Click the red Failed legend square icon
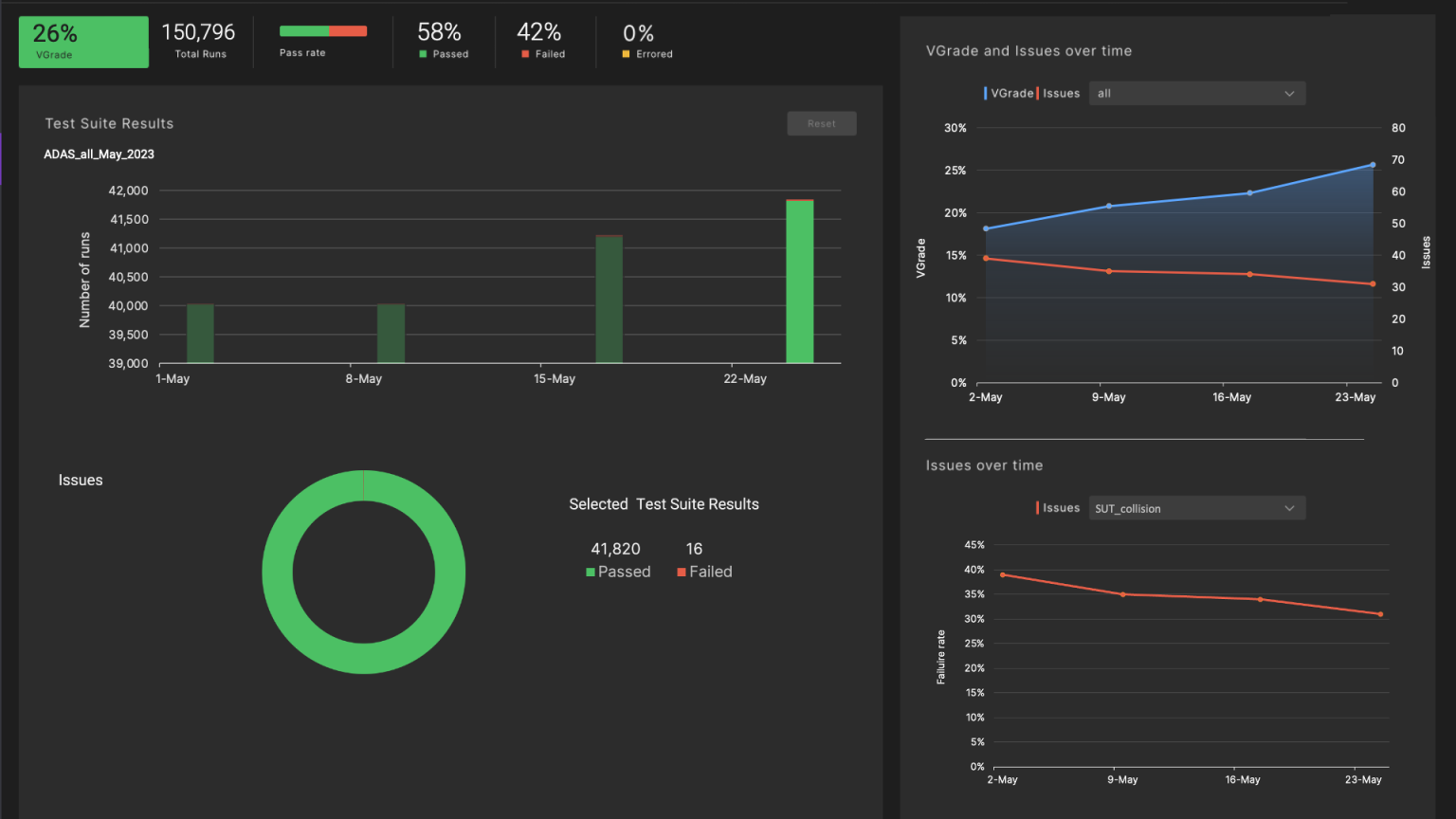This screenshot has width=1456, height=819. click(524, 54)
